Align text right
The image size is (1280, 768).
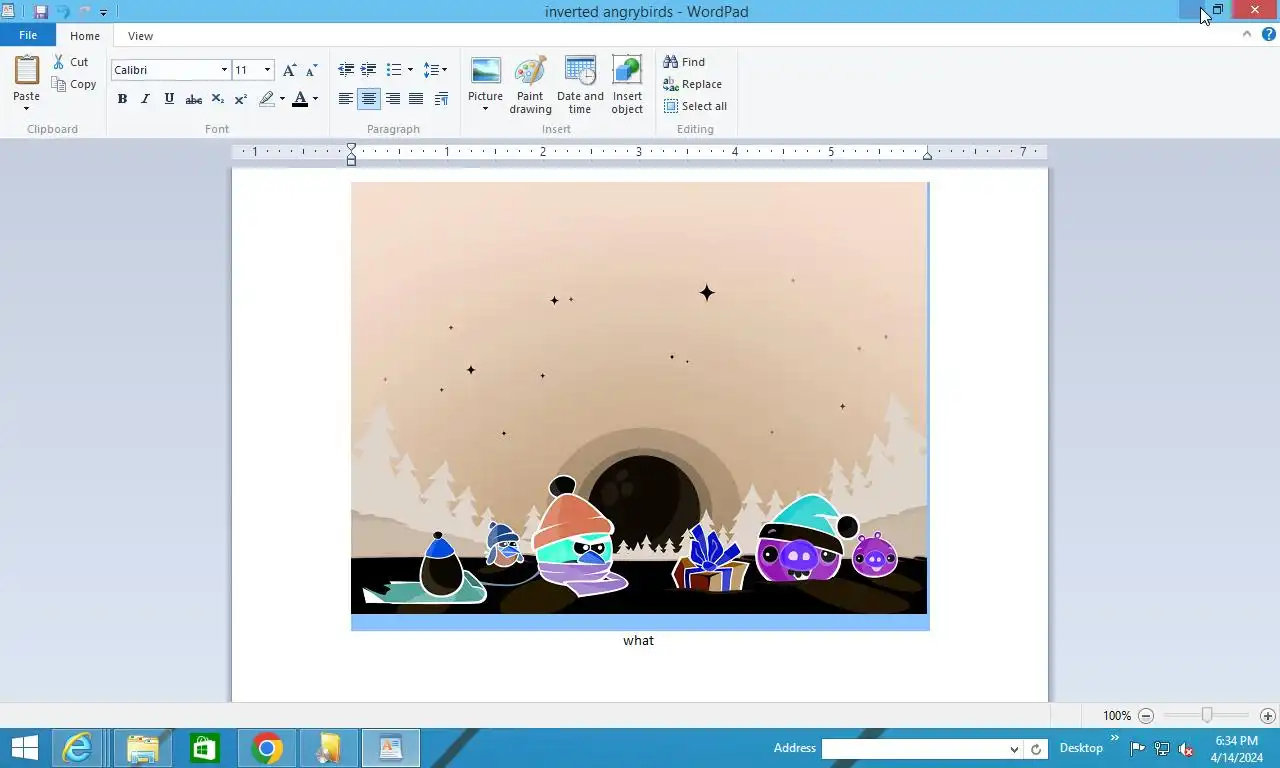click(x=393, y=99)
